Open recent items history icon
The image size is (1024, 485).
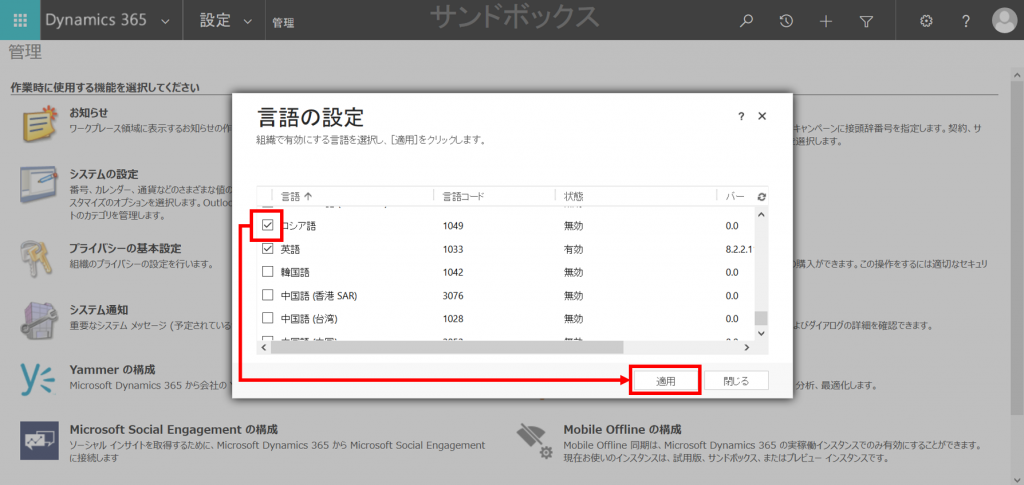click(787, 21)
